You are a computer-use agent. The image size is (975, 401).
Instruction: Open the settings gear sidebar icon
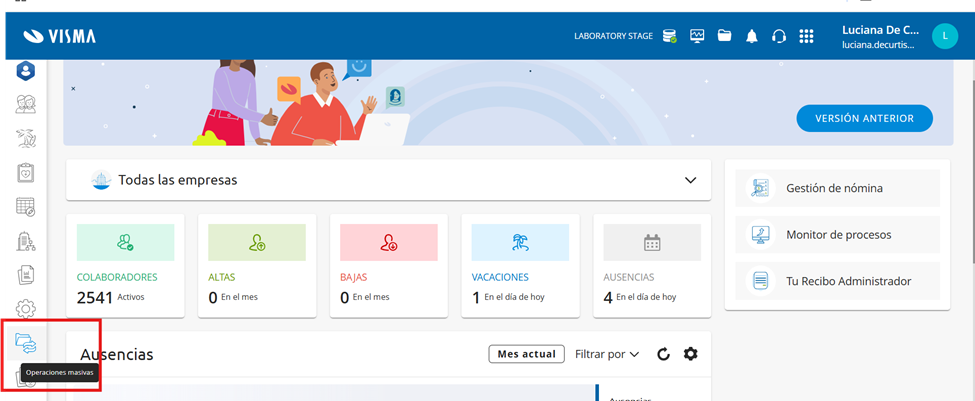coord(25,308)
